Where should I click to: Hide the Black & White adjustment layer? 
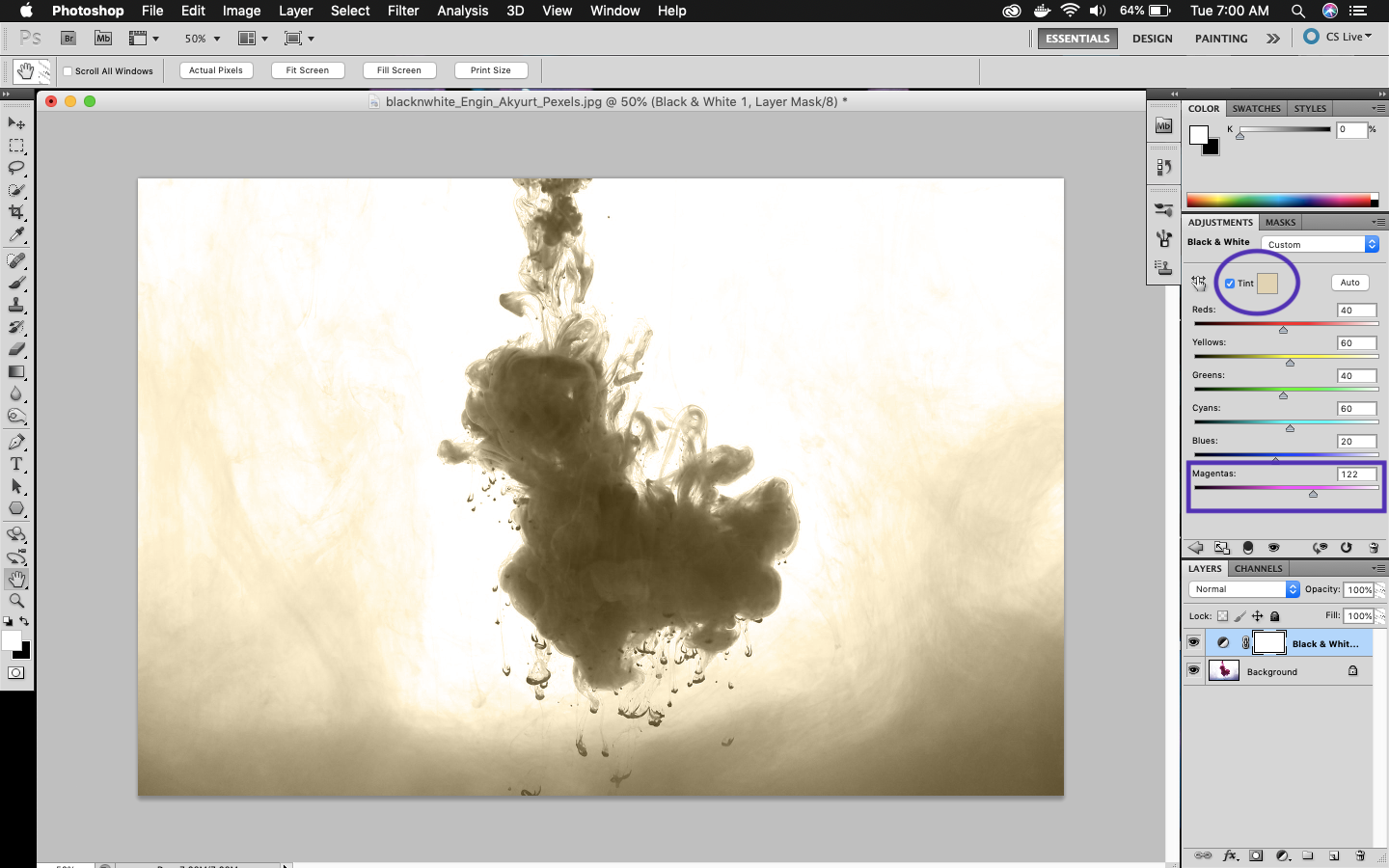1194,642
